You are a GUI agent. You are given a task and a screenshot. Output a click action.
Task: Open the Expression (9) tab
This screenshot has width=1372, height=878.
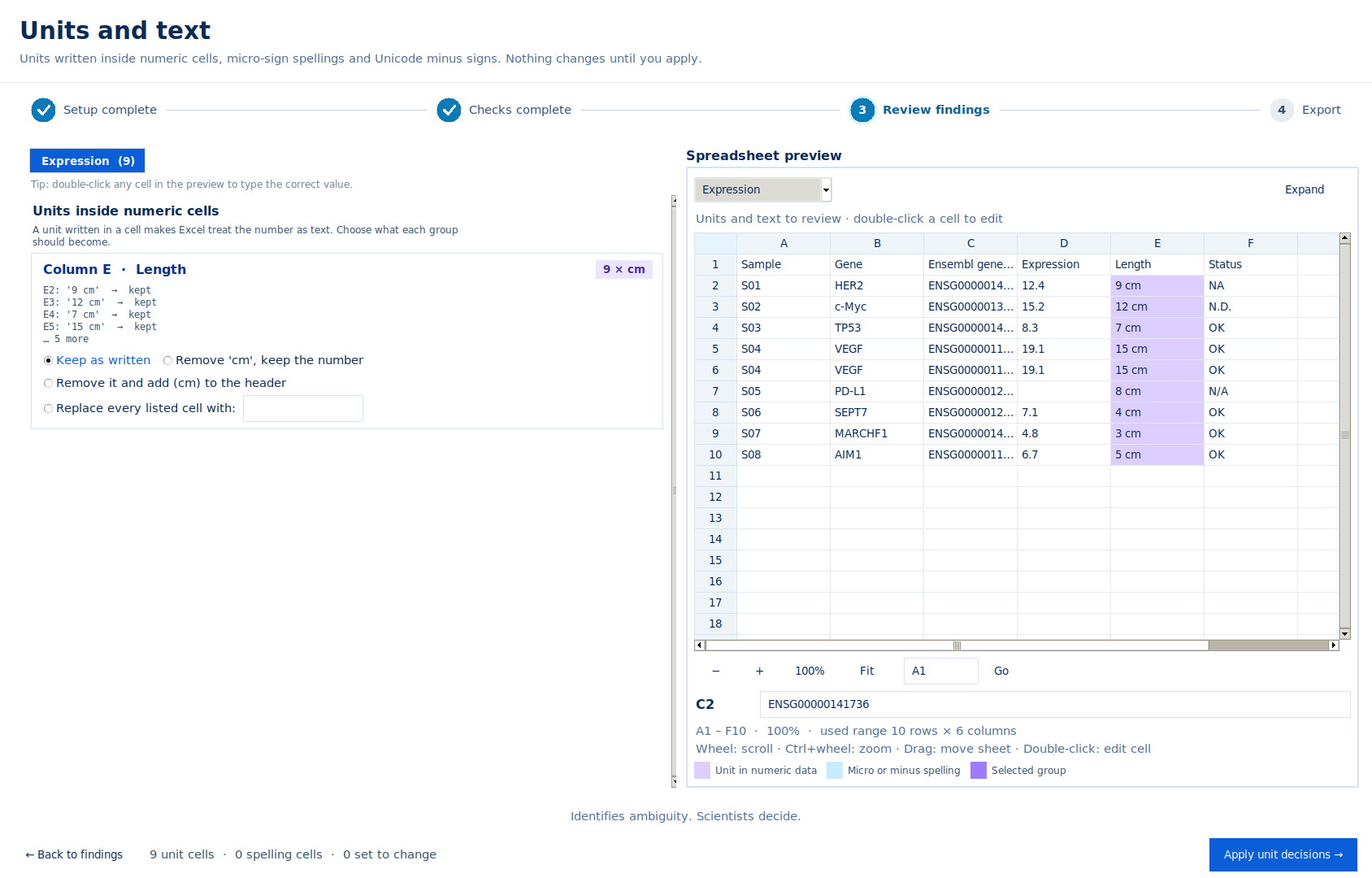pos(88,161)
